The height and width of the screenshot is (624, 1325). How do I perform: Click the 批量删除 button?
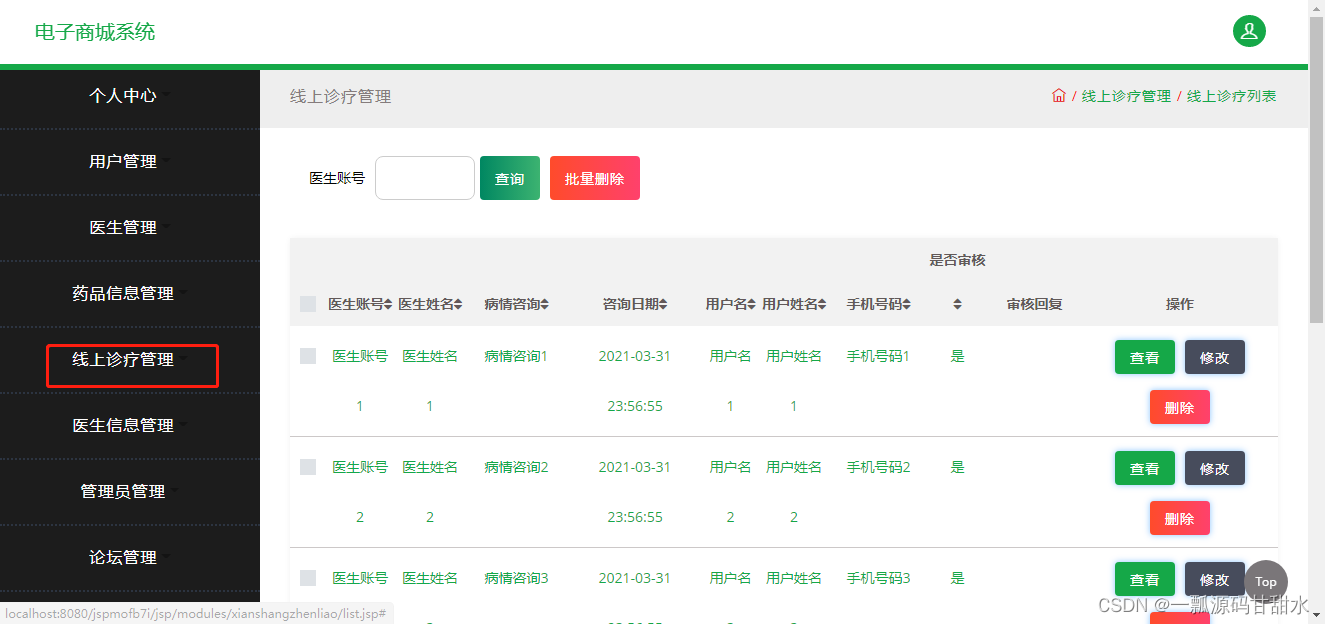(x=595, y=178)
